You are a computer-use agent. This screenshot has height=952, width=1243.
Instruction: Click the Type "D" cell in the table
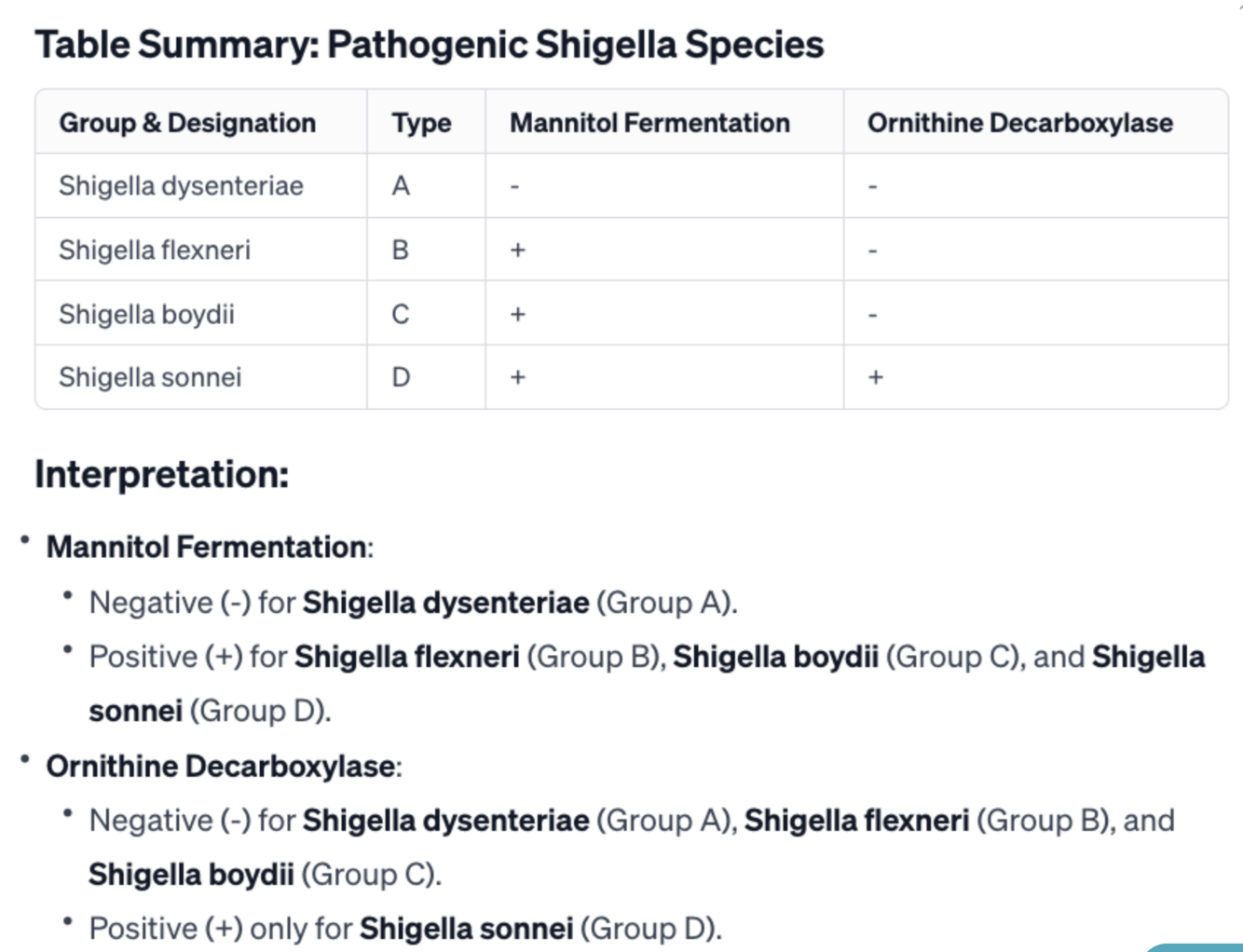click(x=401, y=377)
